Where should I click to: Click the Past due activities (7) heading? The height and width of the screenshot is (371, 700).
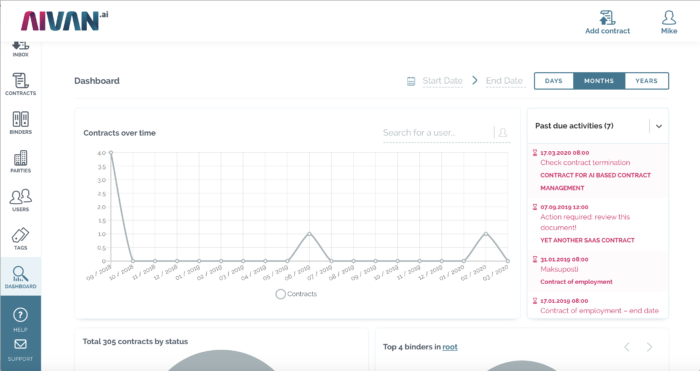pos(574,126)
